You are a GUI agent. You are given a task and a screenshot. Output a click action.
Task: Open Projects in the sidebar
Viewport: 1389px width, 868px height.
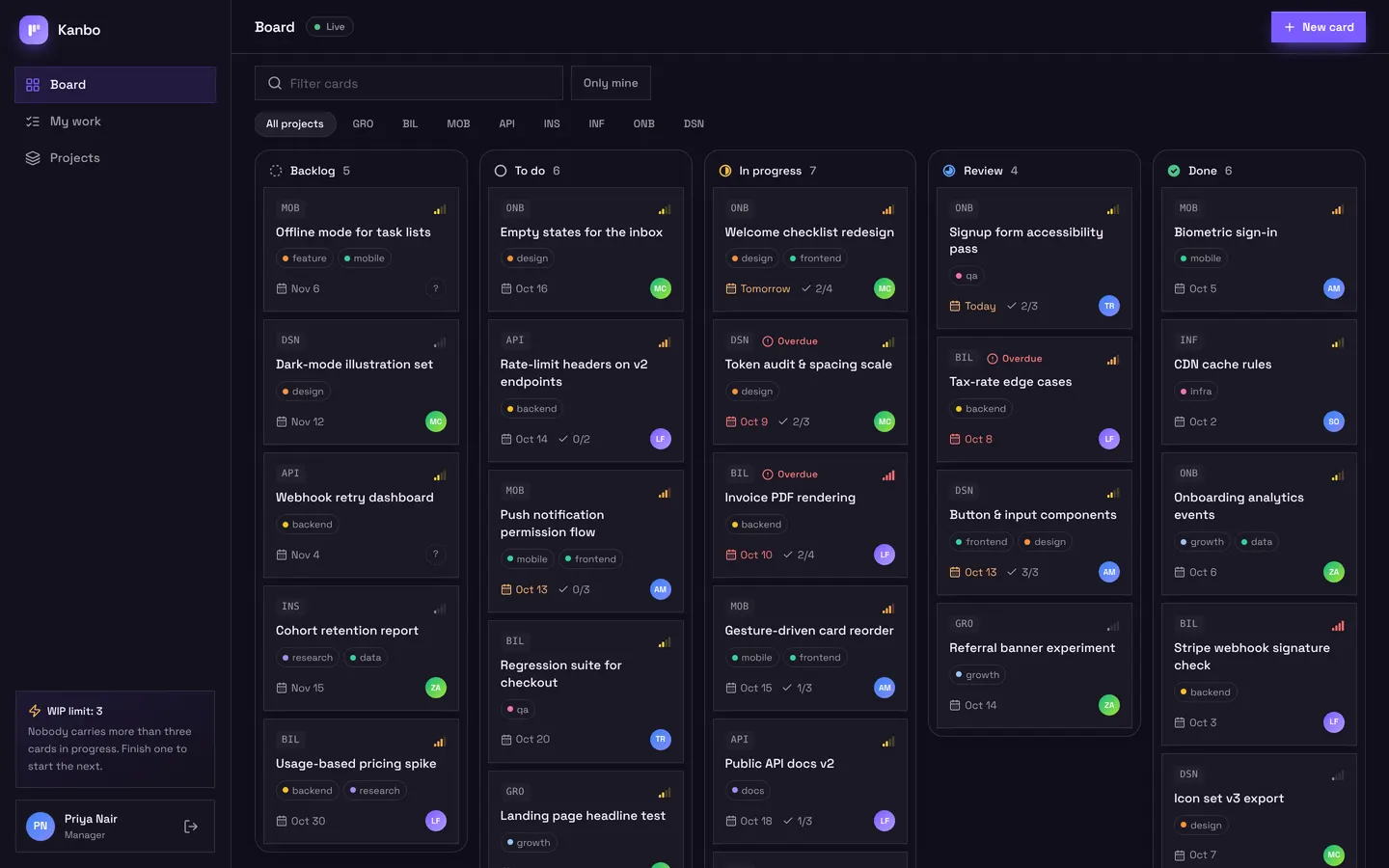point(116,158)
